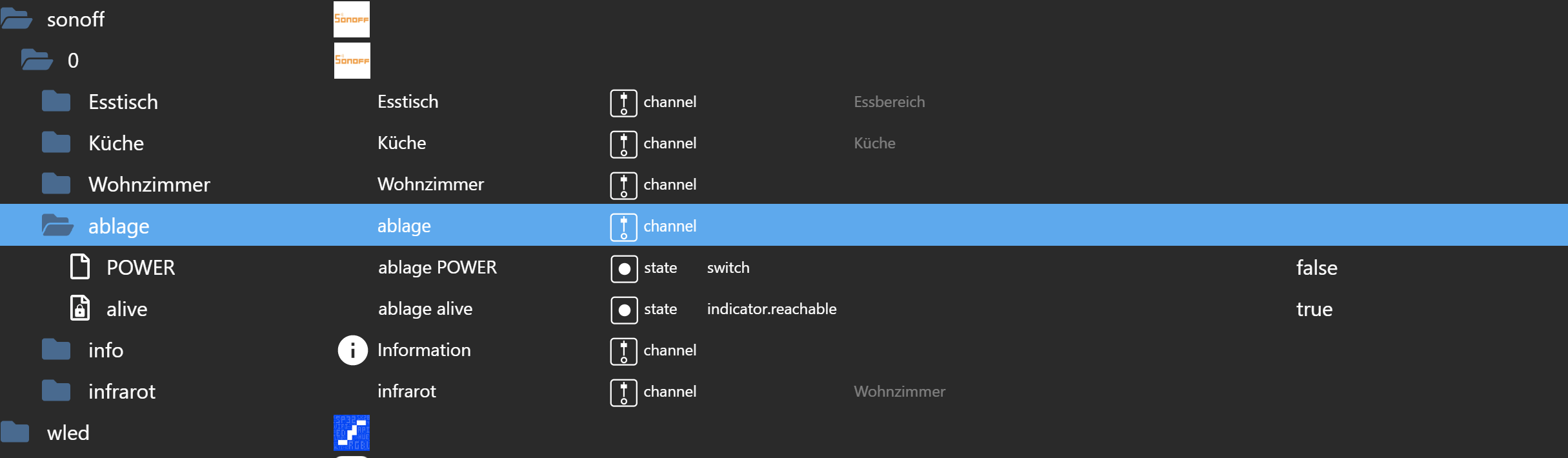Viewport: 1568px width, 458px height.
Task: Toggle the POWER value false
Action: [1316, 268]
